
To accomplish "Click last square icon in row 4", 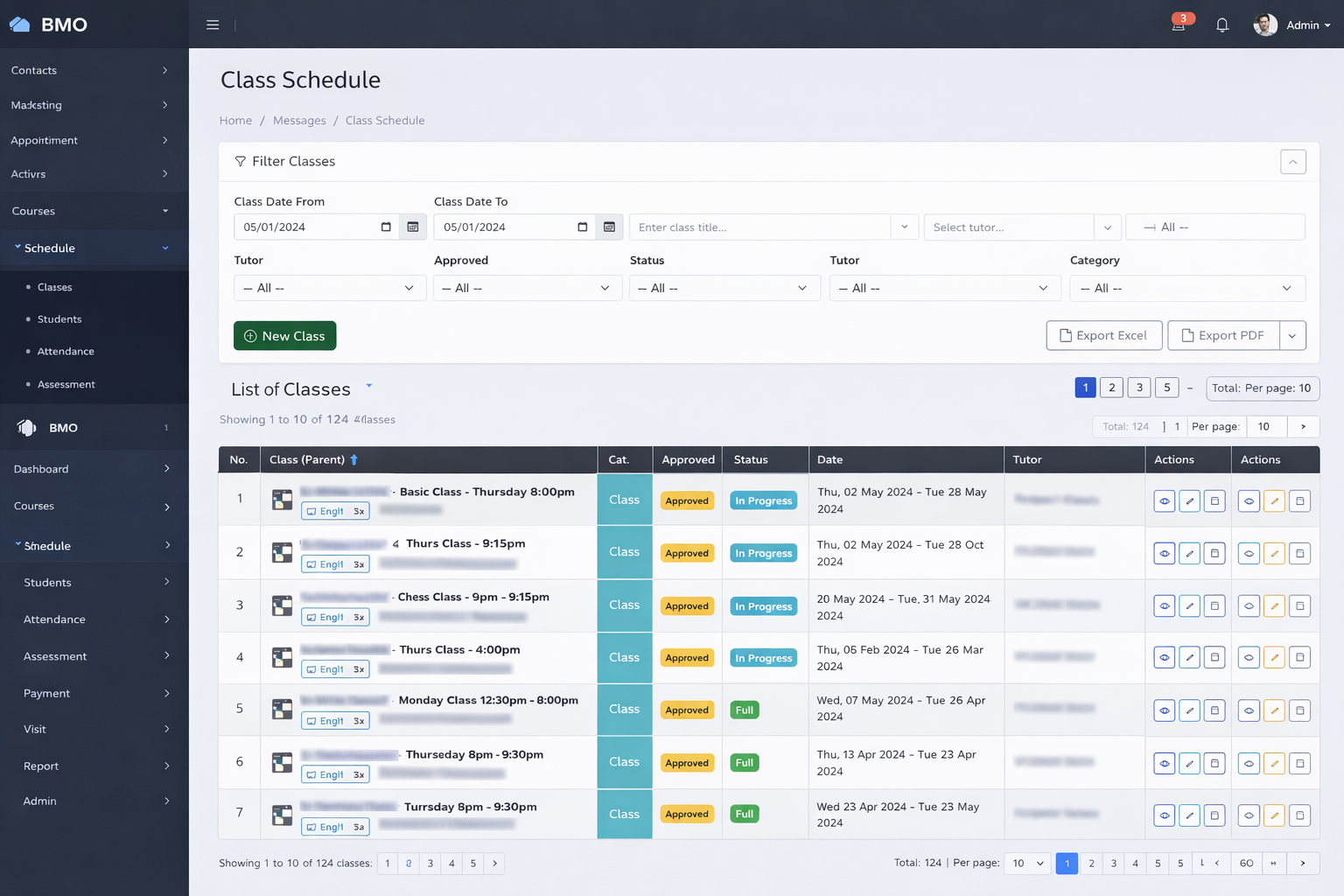I will tap(1299, 657).
